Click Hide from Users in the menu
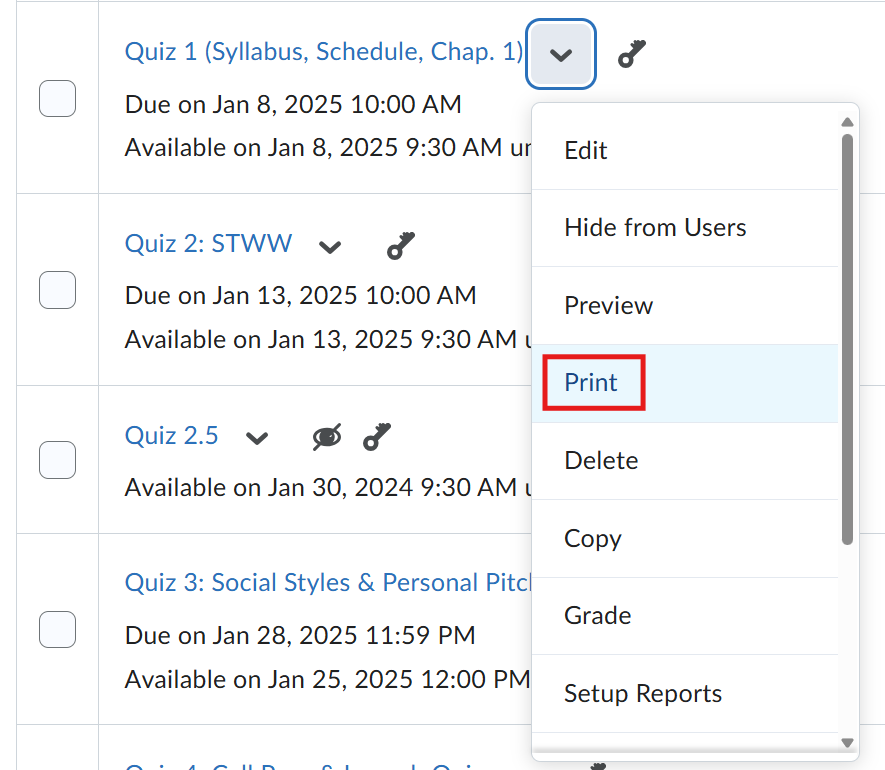This screenshot has height=770, width=885. (654, 227)
